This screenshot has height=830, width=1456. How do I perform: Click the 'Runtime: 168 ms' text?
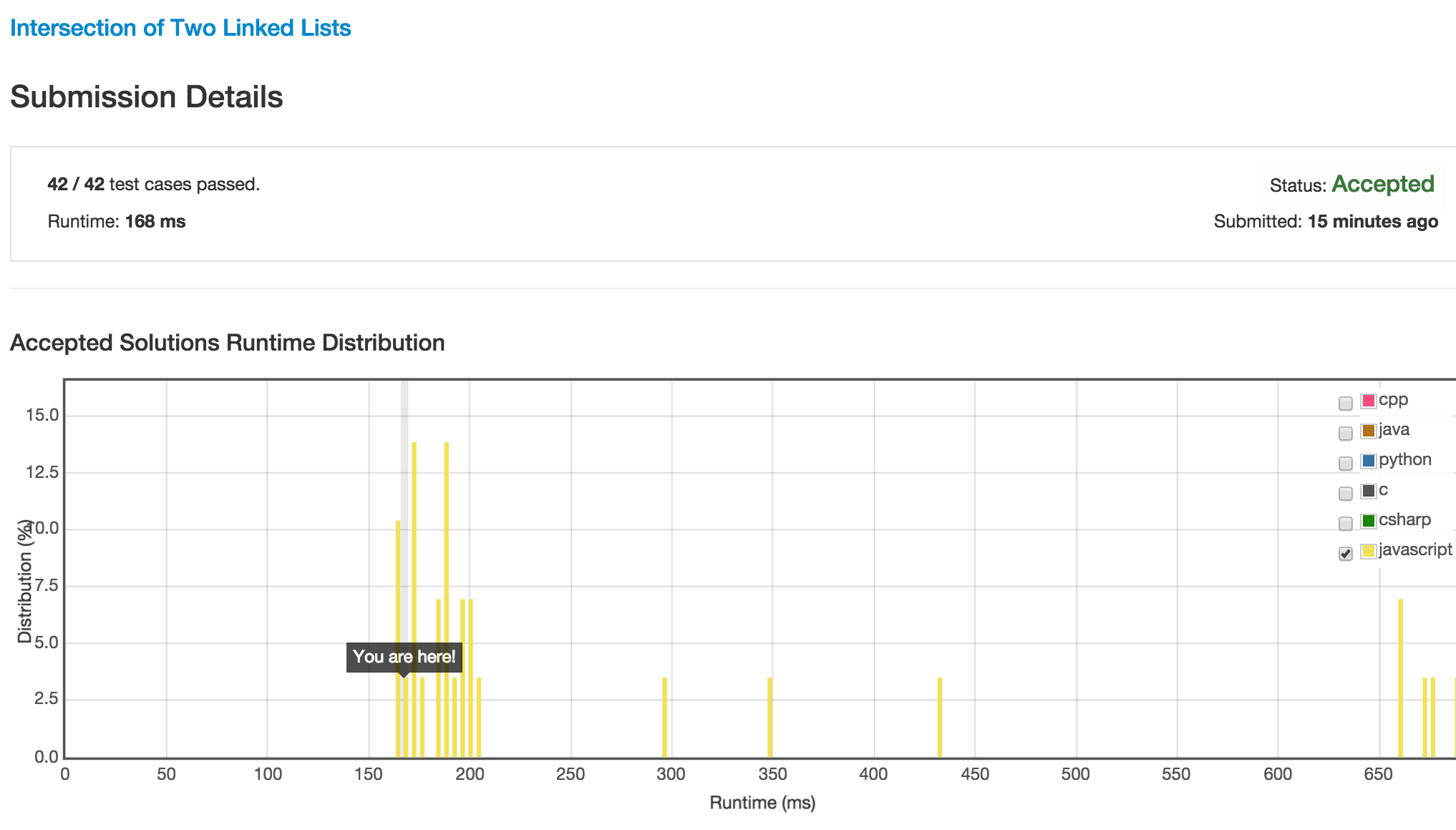coord(117,222)
